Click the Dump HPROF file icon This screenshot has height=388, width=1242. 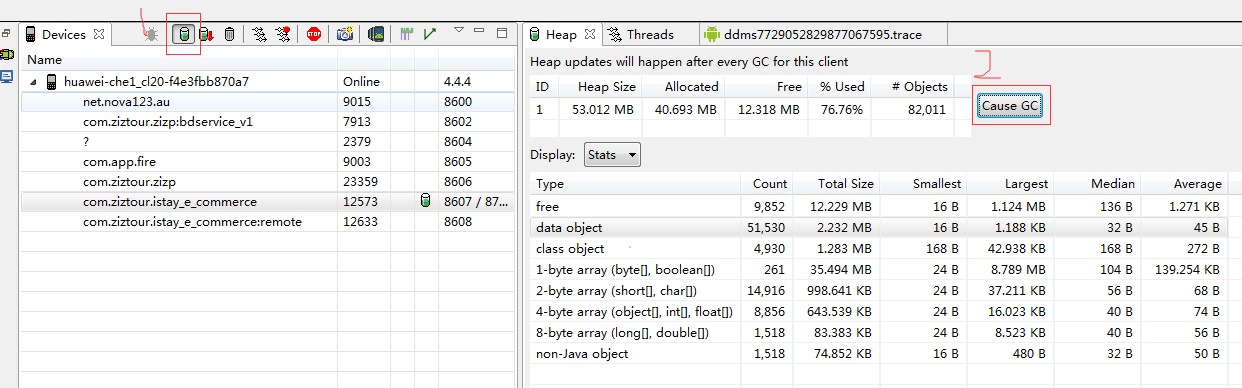point(206,34)
